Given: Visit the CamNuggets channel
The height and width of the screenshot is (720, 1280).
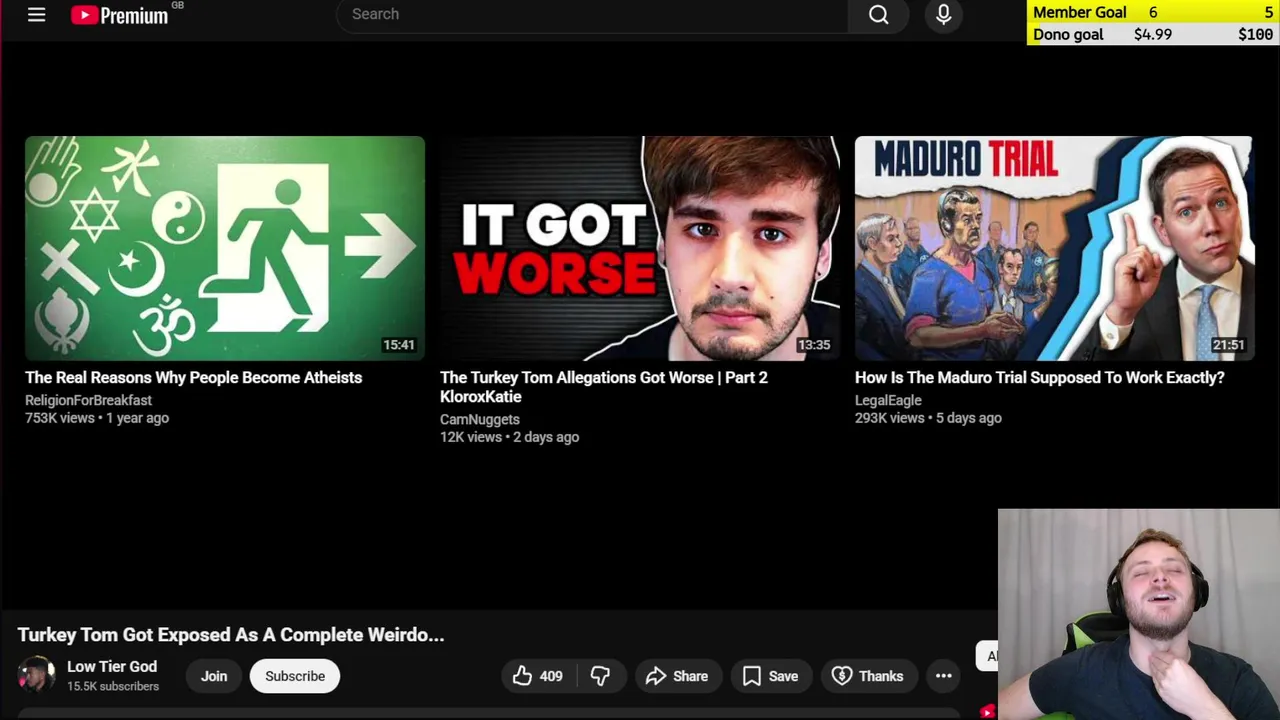Looking at the screenshot, I should (479, 419).
